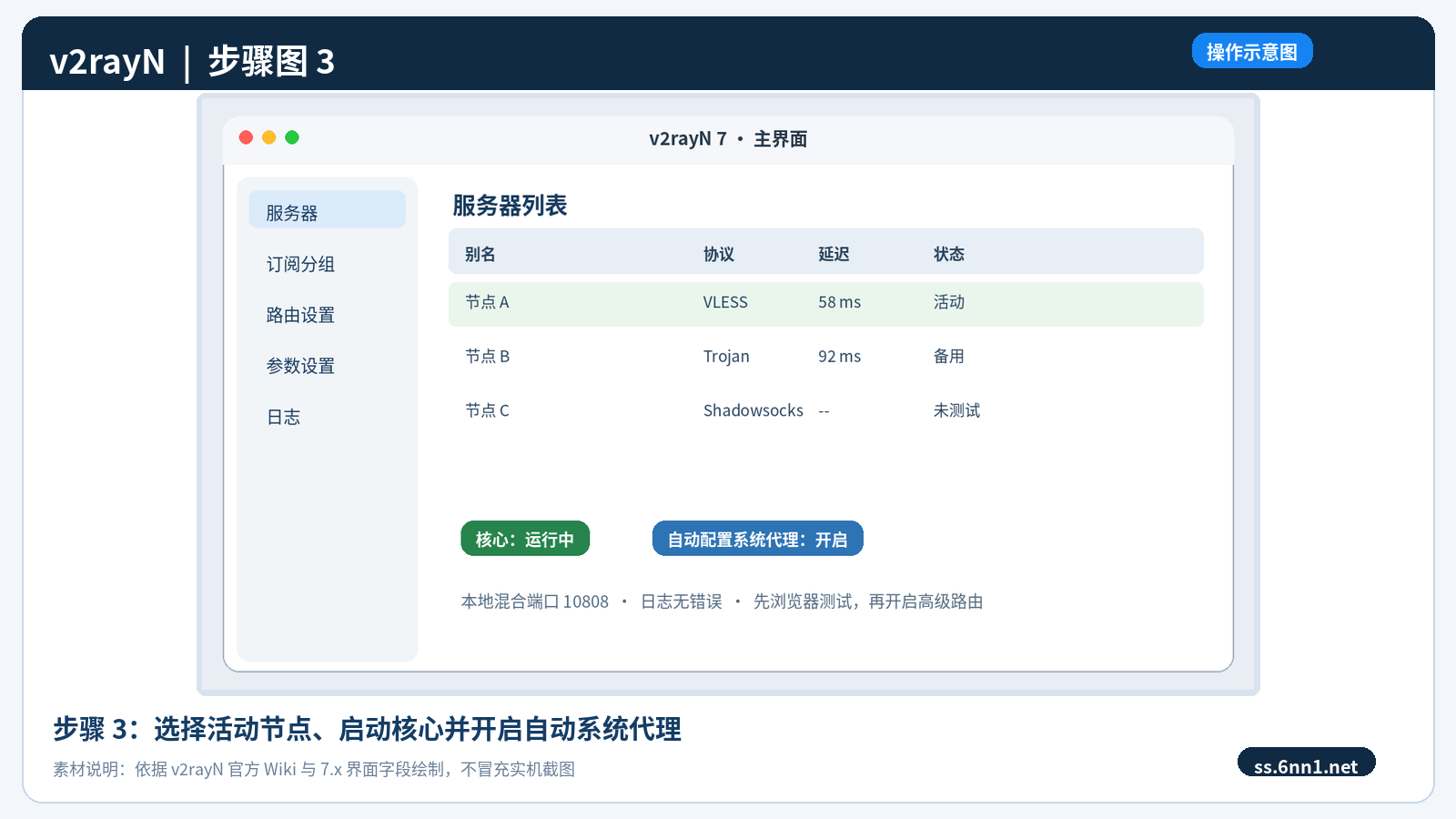Select the 节点 B server row
The width and height of the screenshot is (1456, 819).
[x=826, y=357]
